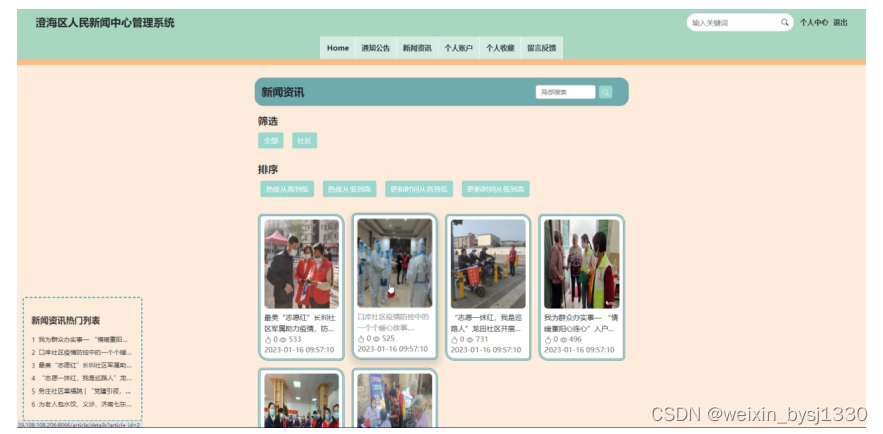Open the 个人收藏 navigation item
The width and height of the screenshot is (883, 434).
tap(500, 48)
